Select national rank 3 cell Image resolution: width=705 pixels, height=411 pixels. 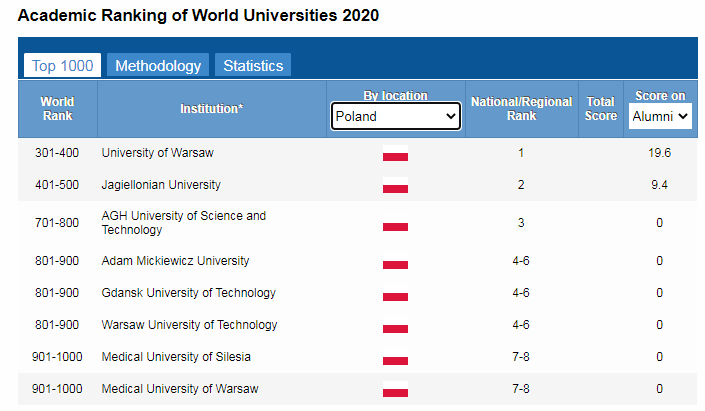click(x=521, y=223)
